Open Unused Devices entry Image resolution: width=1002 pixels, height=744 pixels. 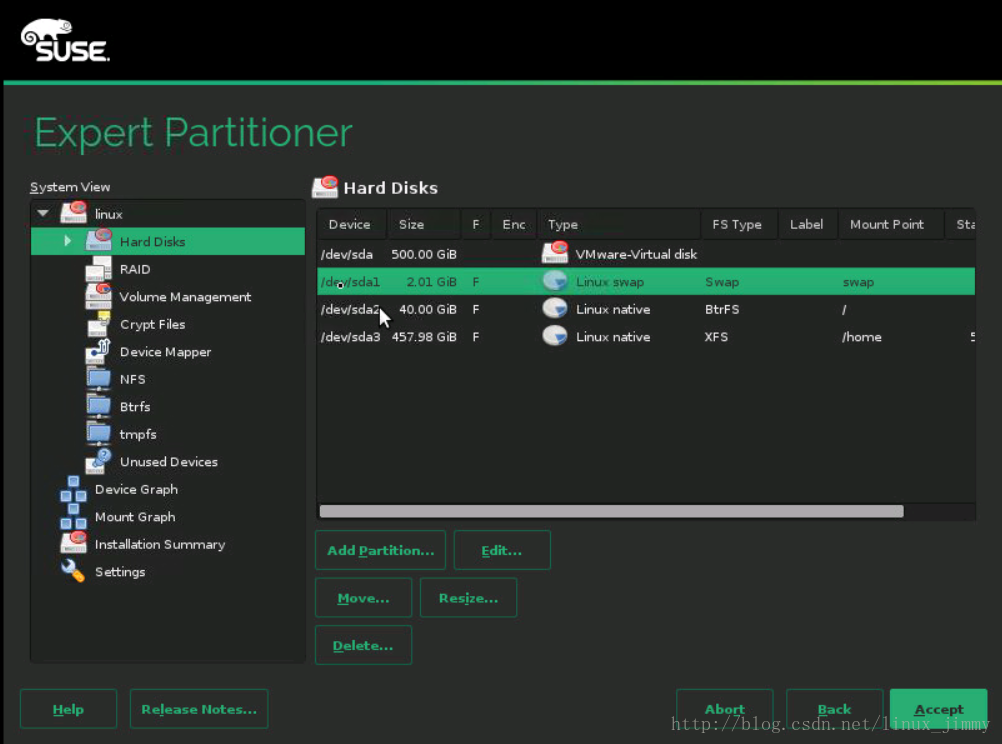(169, 461)
